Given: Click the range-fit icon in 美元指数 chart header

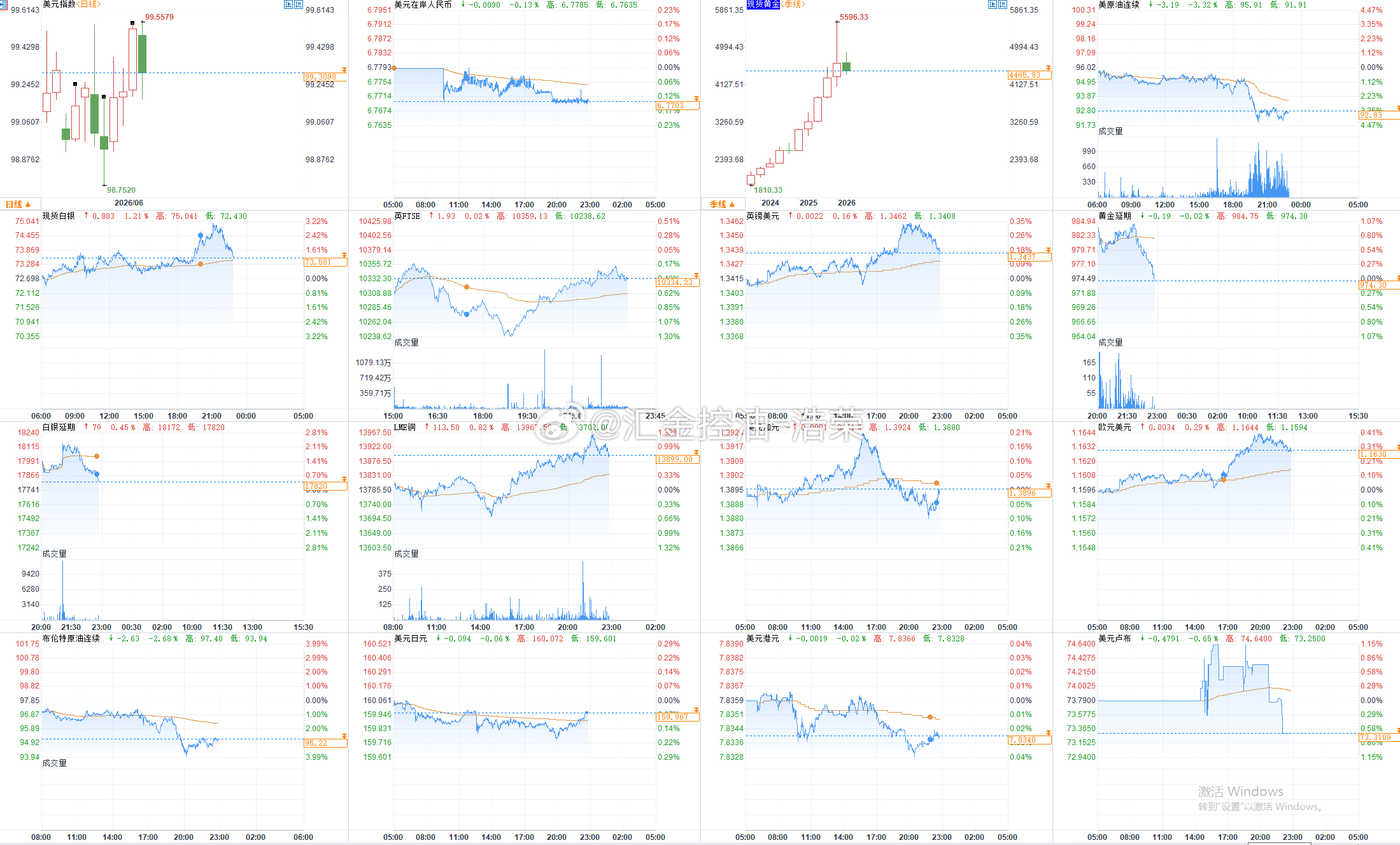Looking at the screenshot, I should [299, 4].
